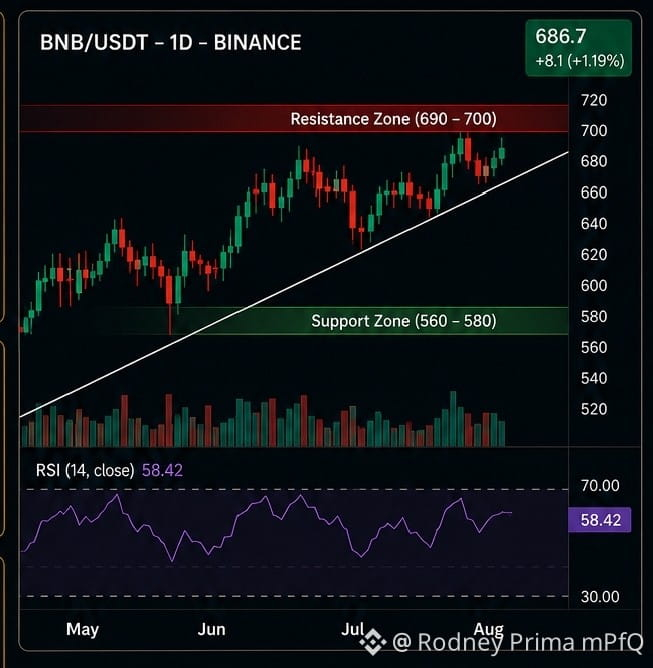This screenshot has height=668, width=653.
Task: Click the 70.00 RSI axis label
Action: point(600,486)
